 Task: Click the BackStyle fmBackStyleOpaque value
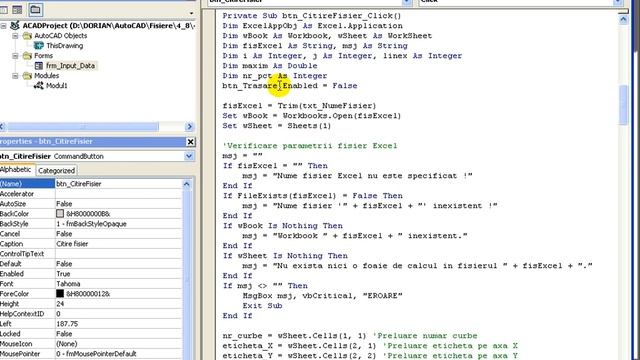(x=91, y=224)
